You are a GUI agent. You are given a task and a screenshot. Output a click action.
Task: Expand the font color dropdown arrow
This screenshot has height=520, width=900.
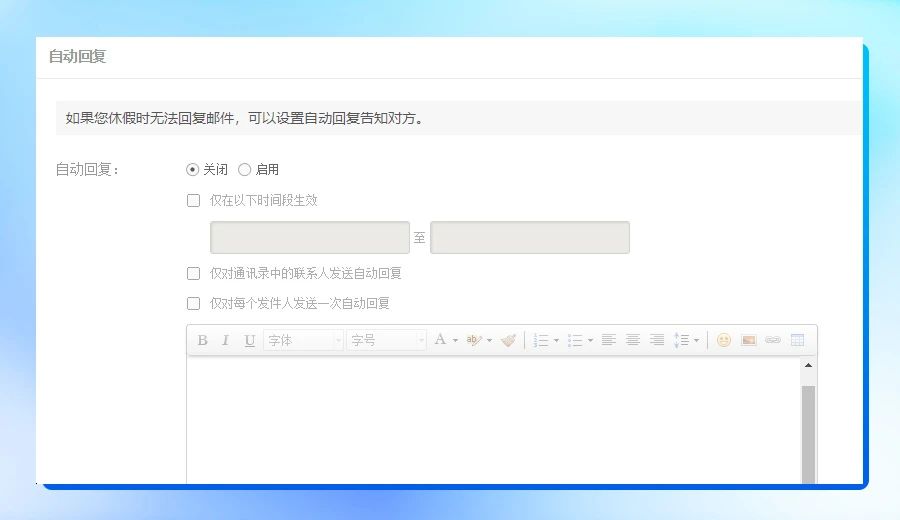click(x=455, y=340)
